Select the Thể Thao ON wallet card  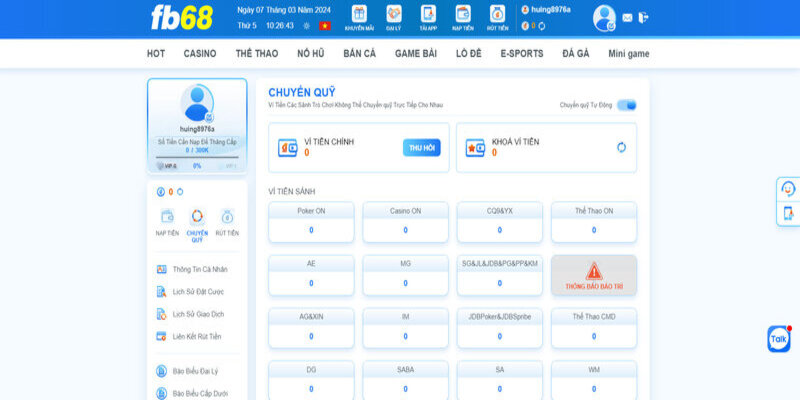pos(594,222)
